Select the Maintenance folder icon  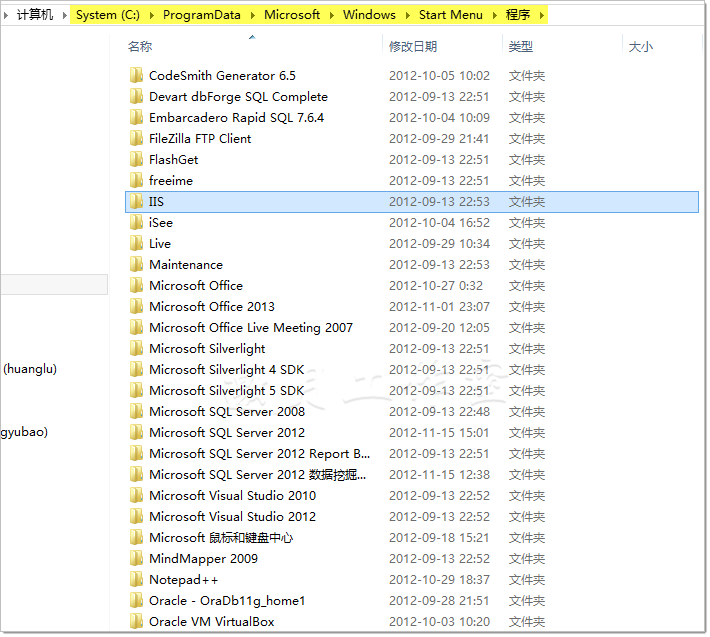click(136, 264)
